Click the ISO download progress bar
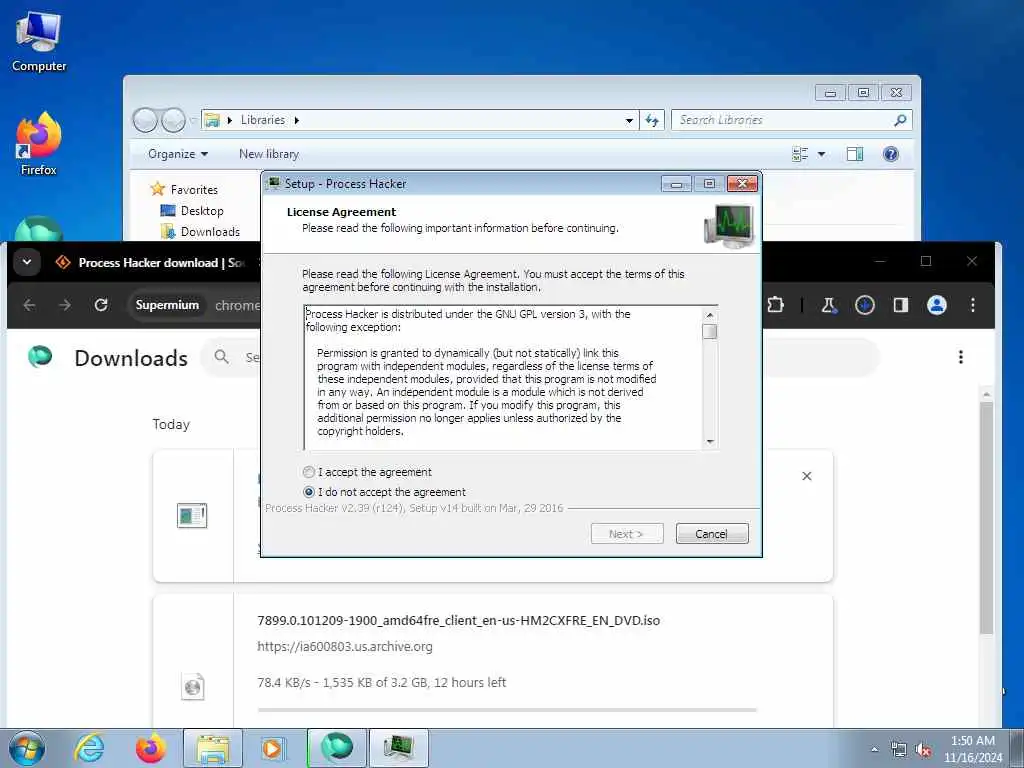Viewport: 1024px width, 768px height. pyautogui.click(x=507, y=709)
